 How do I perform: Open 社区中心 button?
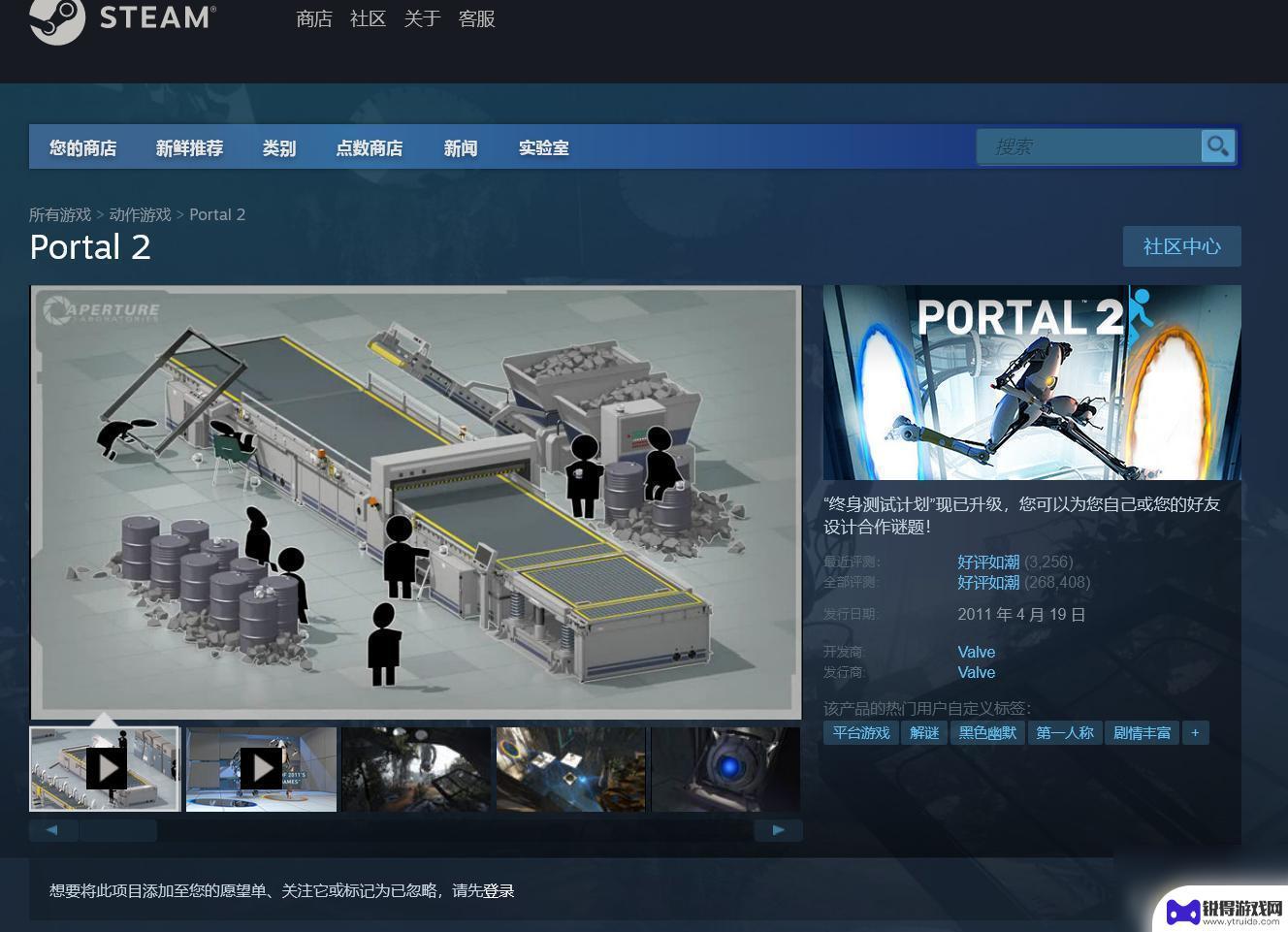[x=1181, y=246]
